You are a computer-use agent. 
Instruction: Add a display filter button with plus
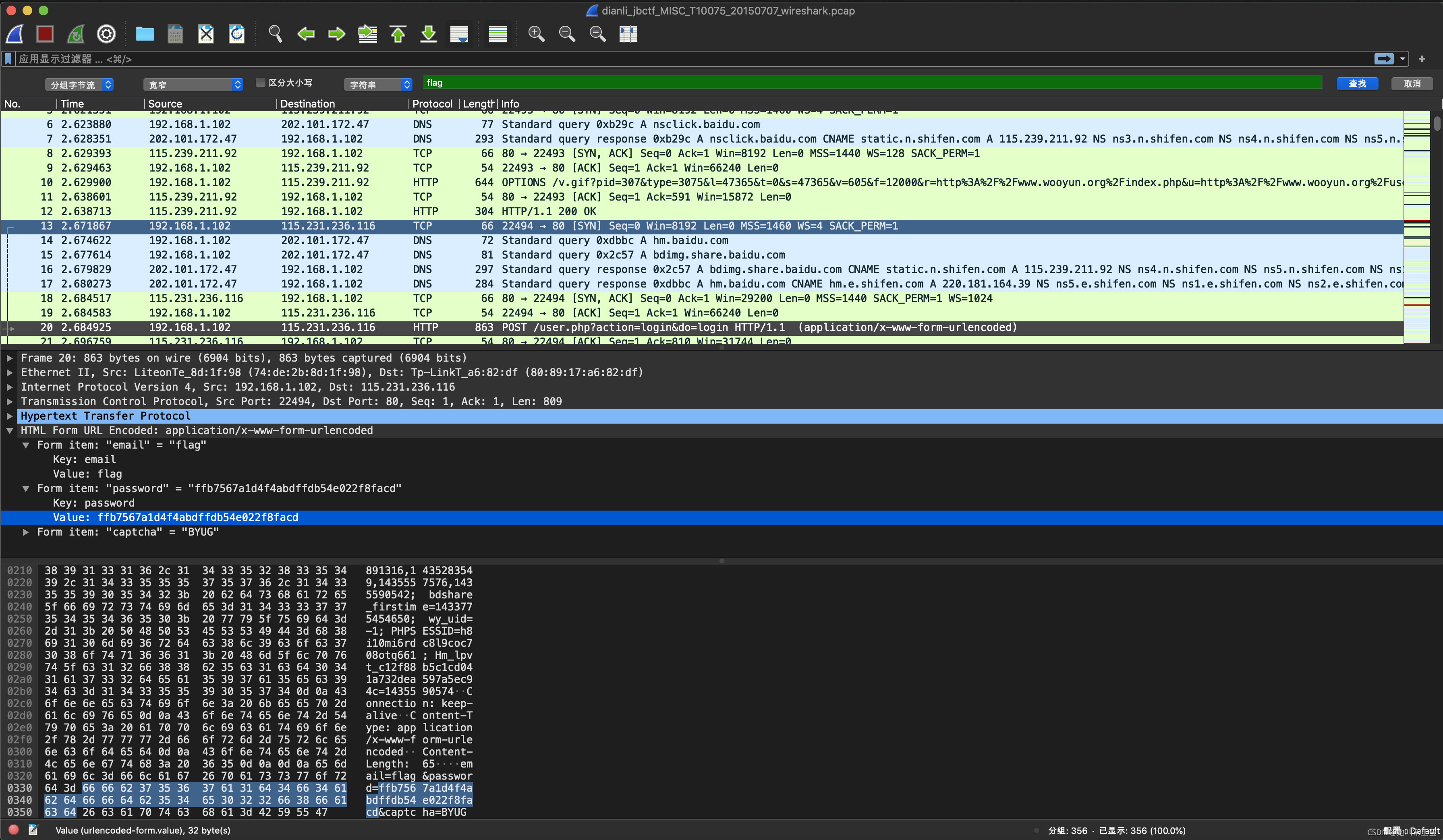pyautogui.click(x=1422, y=59)
